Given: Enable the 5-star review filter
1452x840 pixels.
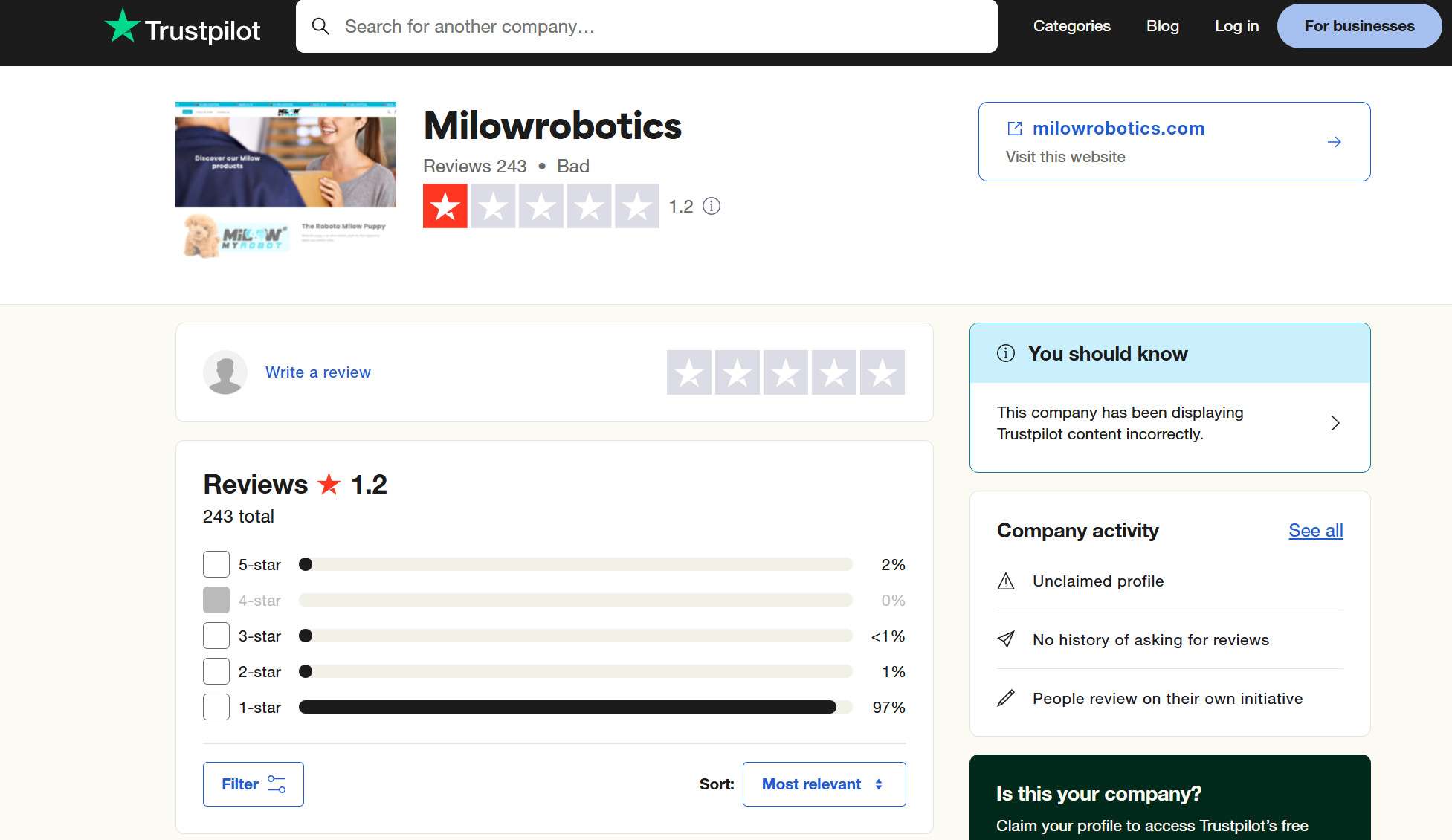Looking at the screenshot, I should [216, 563].
